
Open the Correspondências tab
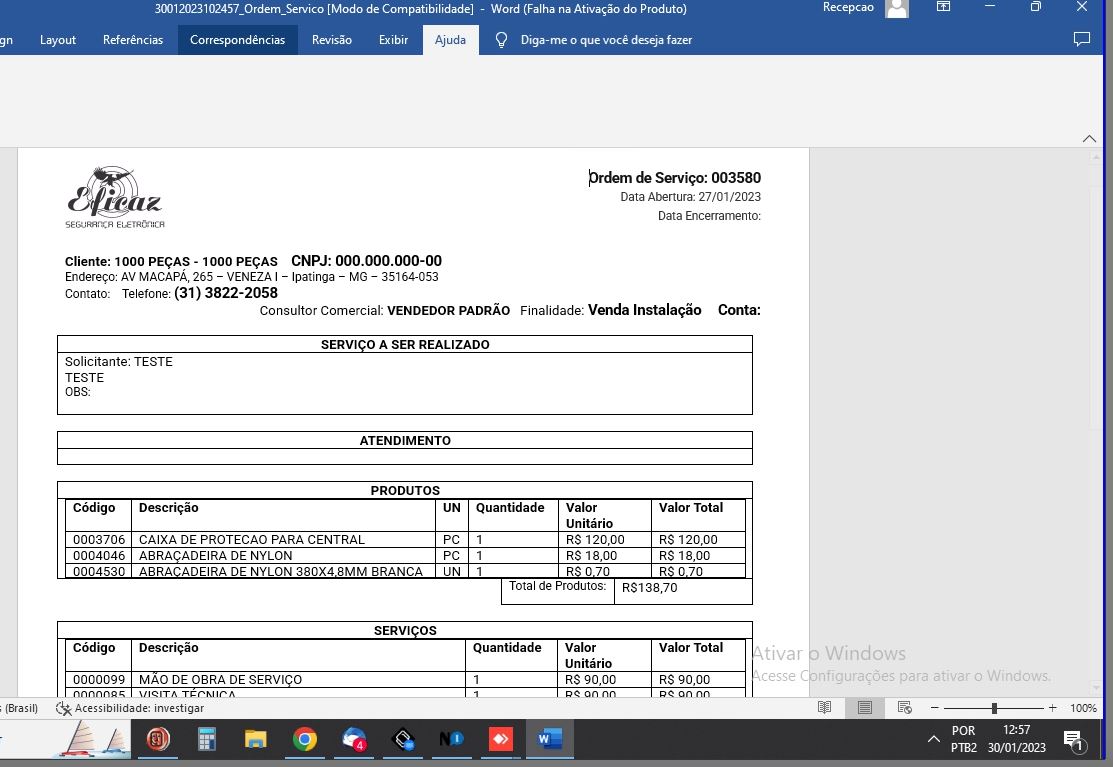point(237,40)
